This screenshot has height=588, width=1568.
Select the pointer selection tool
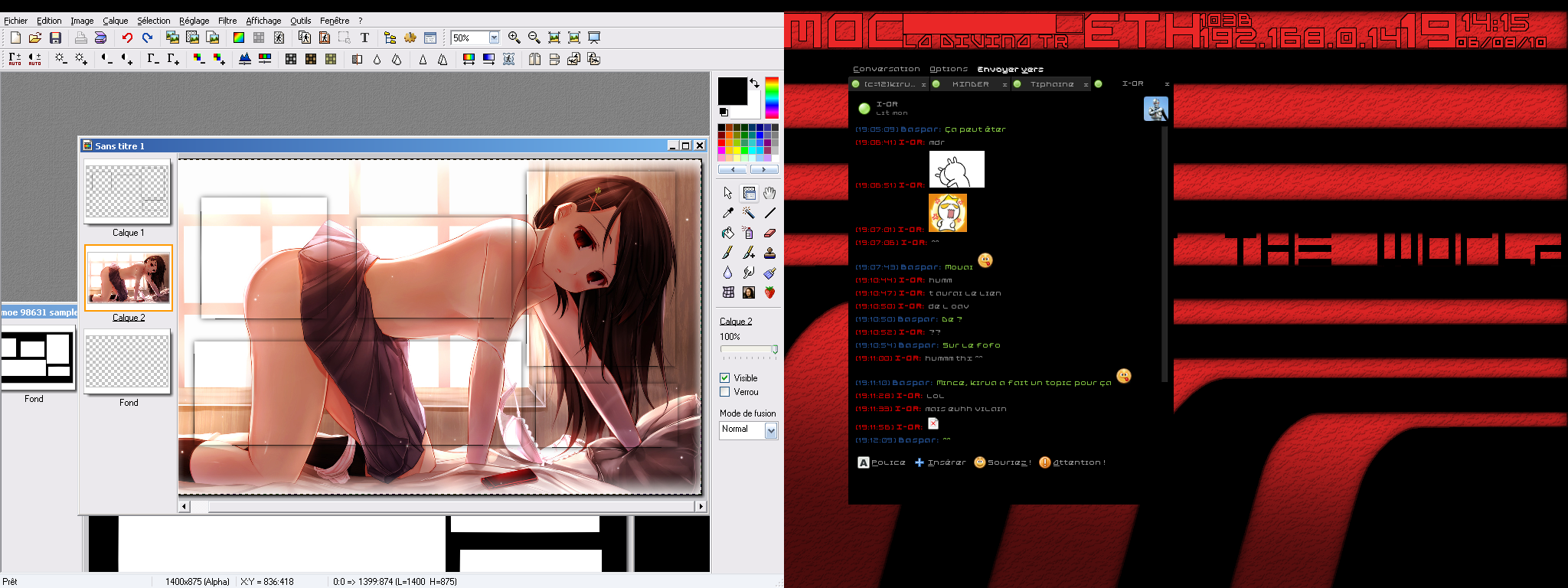[728, 193]
